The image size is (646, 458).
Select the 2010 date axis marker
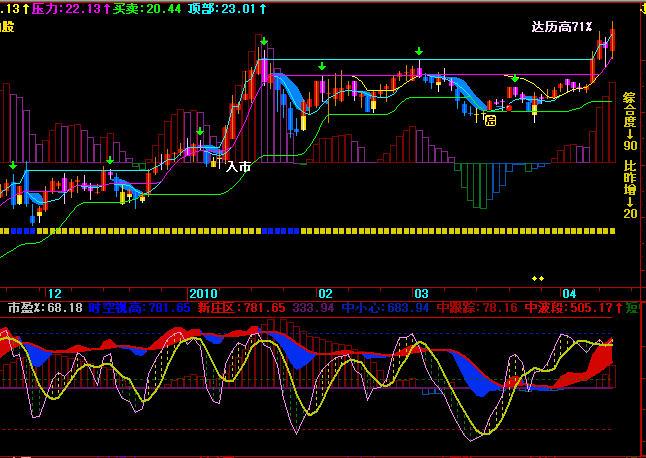203,293
